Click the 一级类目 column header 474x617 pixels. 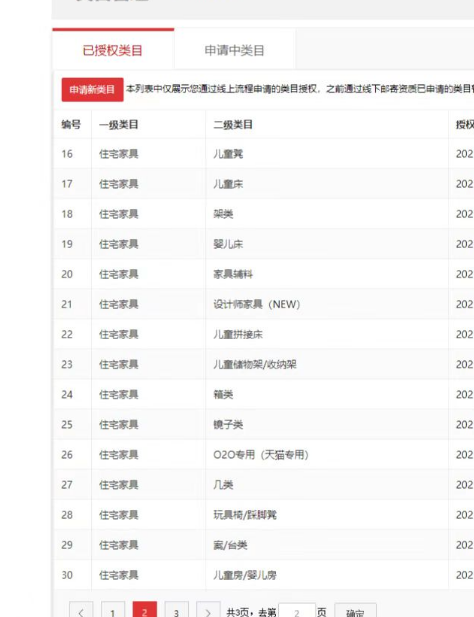click(x=119, y=125)
